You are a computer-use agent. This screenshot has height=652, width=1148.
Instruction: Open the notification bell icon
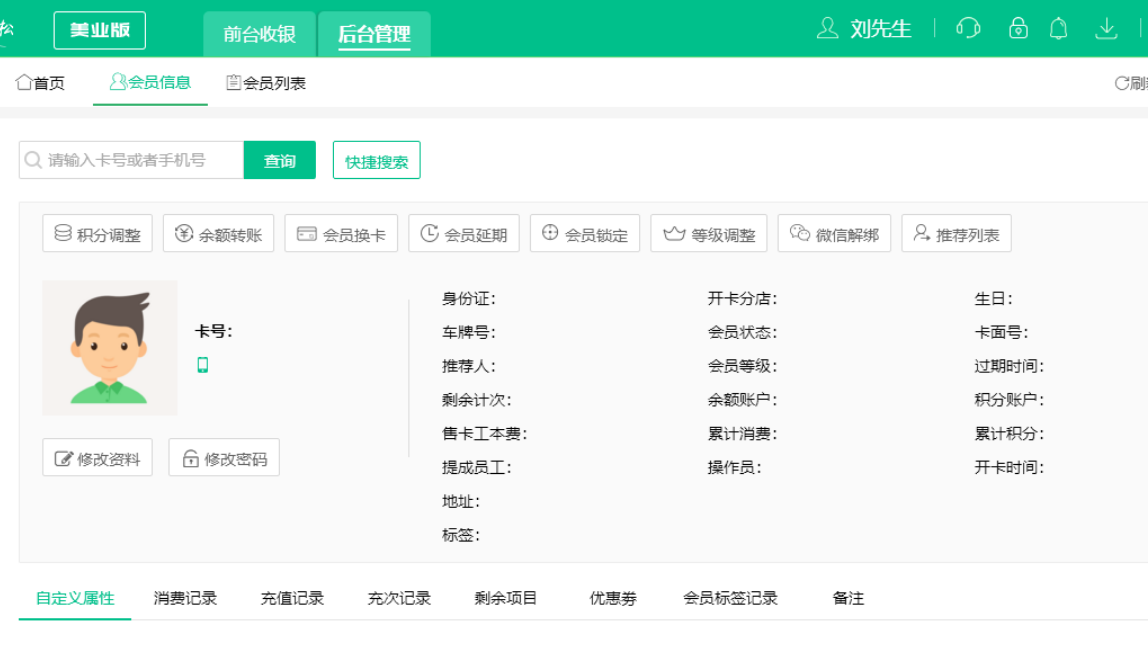tap(1058, 28)
